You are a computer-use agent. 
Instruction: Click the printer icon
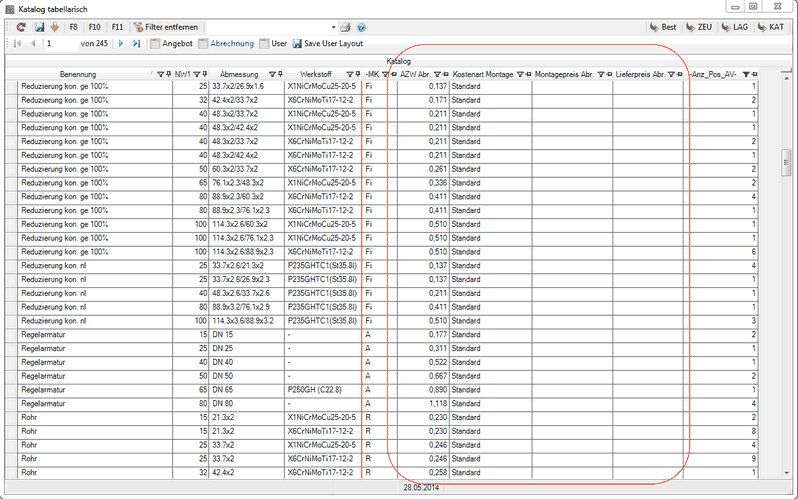344,27
